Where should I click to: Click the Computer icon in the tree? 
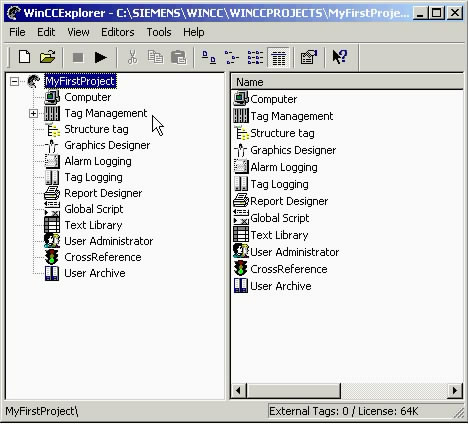[52, 97]
